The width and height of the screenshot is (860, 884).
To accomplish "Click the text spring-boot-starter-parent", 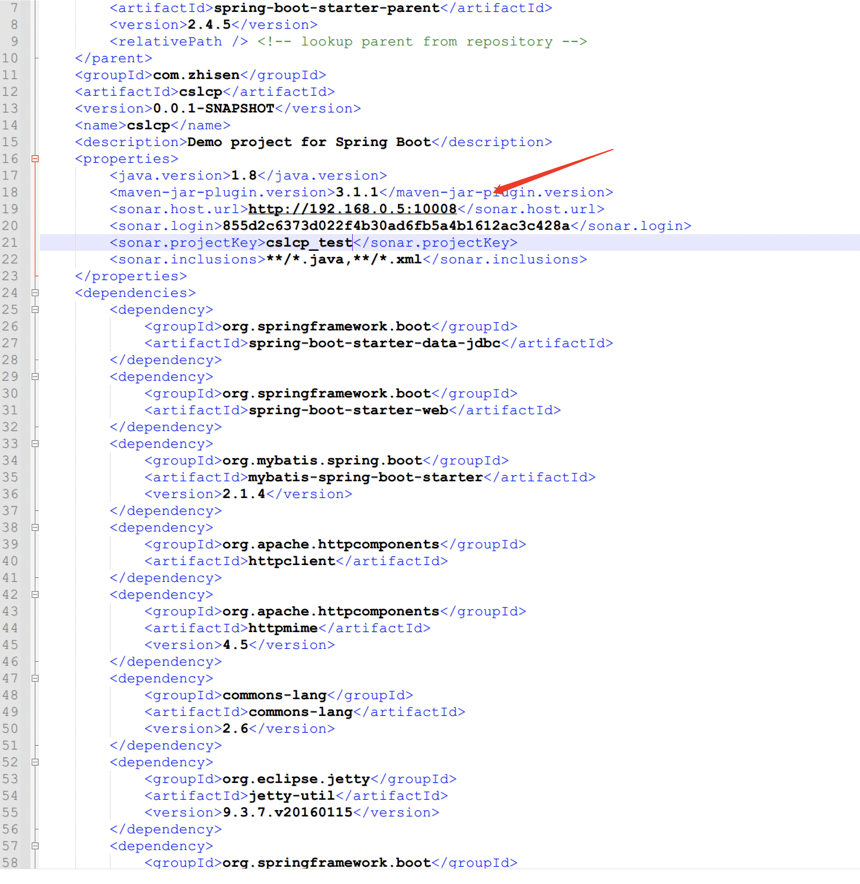I will 327,8.
